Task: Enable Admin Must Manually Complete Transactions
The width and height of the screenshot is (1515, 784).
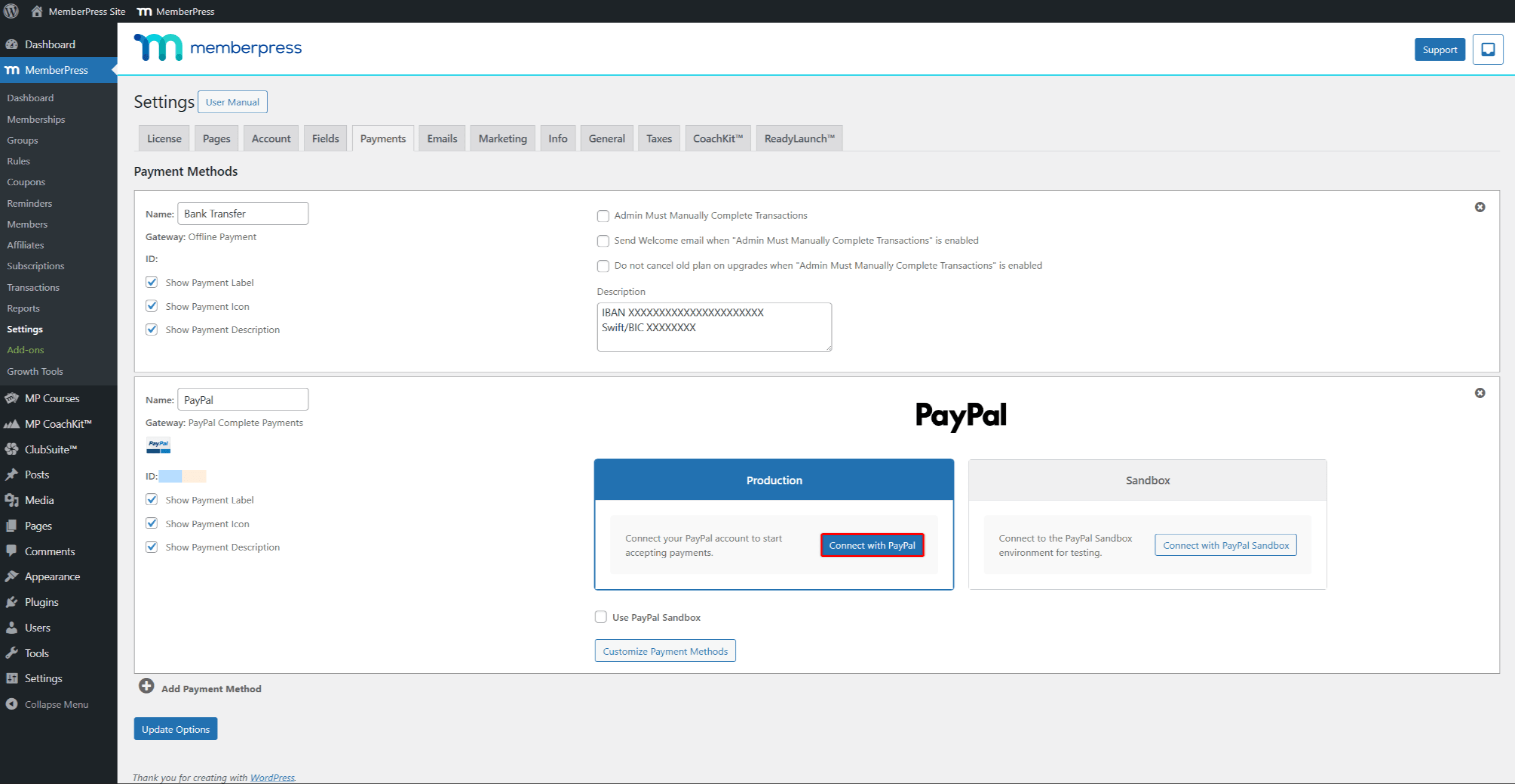Action: (x=603, y=216)
